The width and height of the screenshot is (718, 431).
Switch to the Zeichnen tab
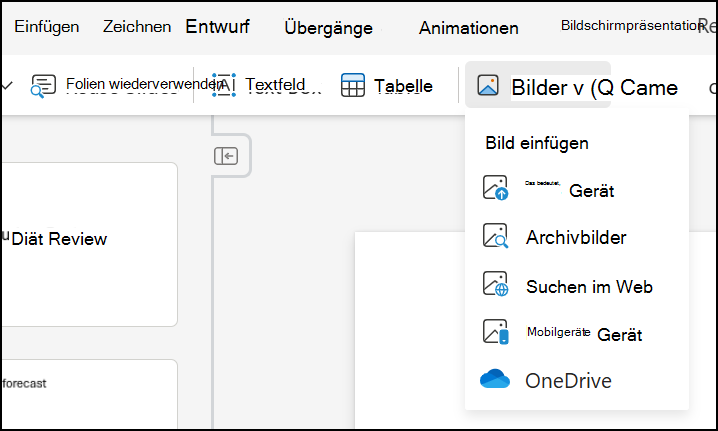click(x=137, y=27)
